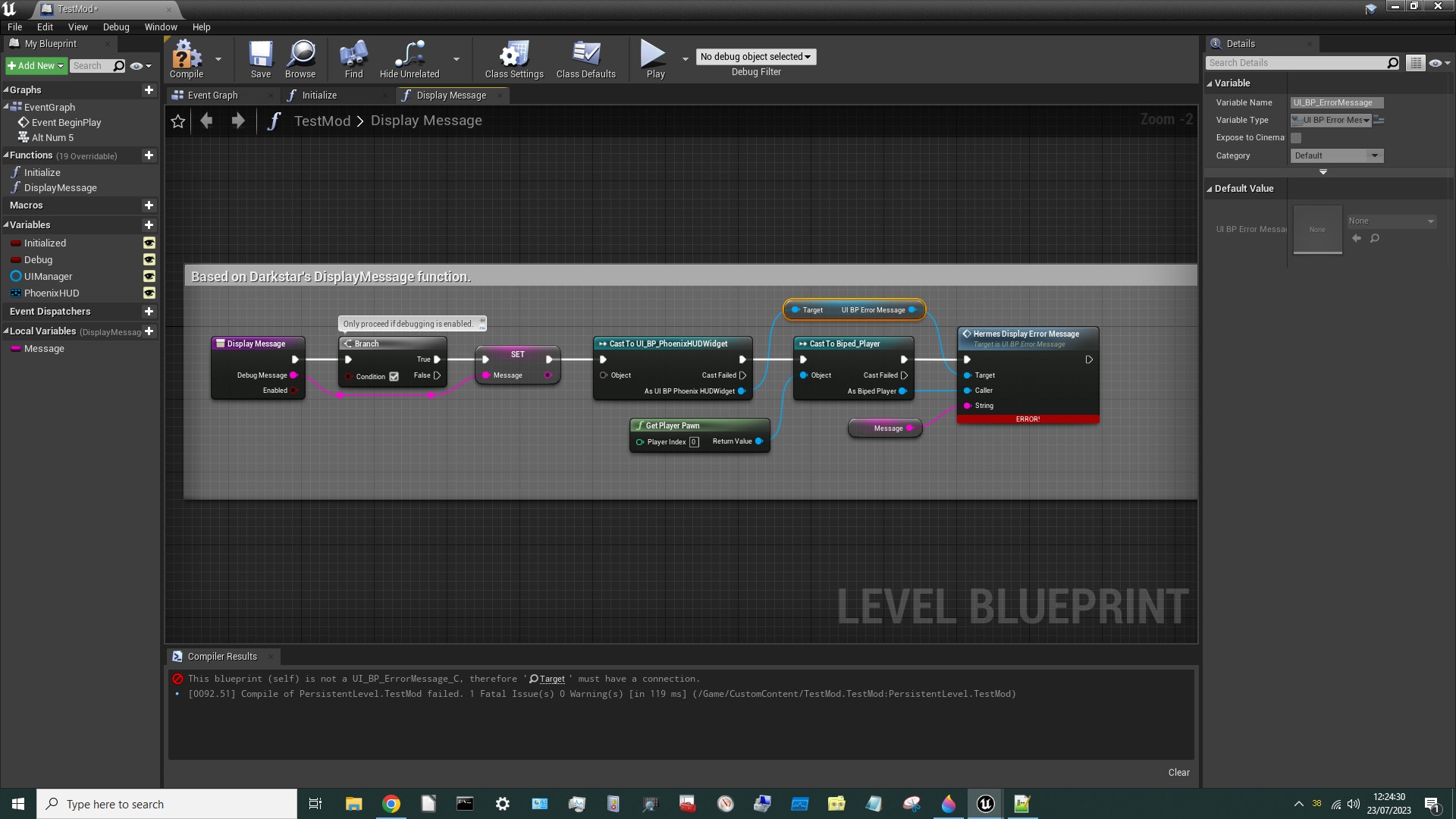Select Event BeginPlay in graph tree
The height and width of the screenshot is (819, 1456).
[x=66, y=122]
